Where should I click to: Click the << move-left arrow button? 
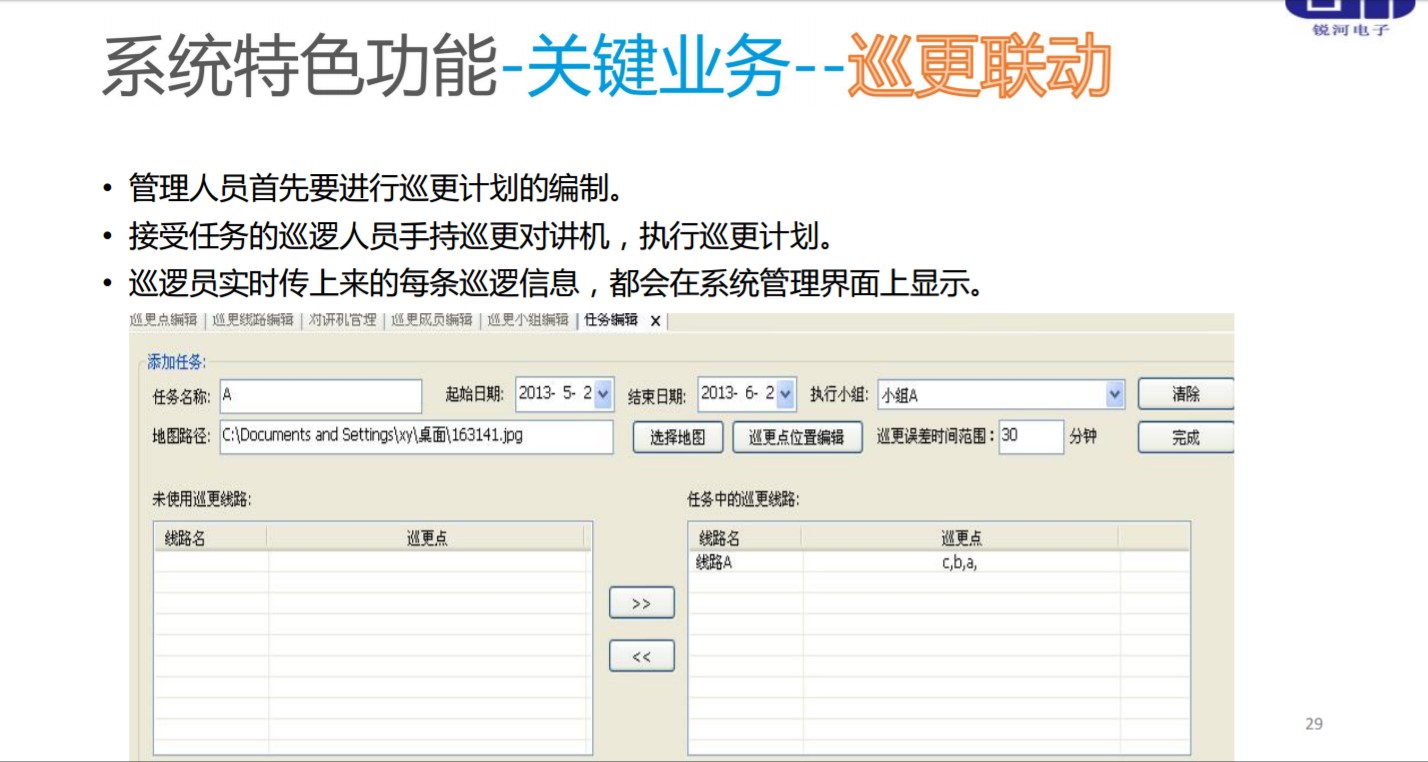(641, 656)
